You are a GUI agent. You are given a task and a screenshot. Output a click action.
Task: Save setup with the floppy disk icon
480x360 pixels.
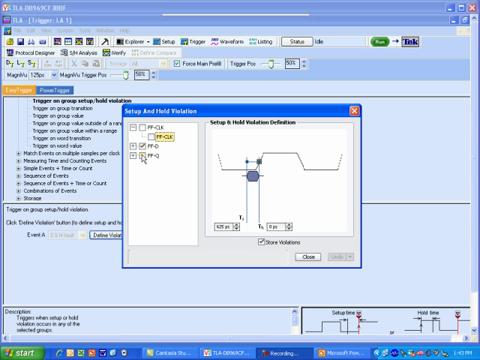pyautogui.click(x=21, y=42)
